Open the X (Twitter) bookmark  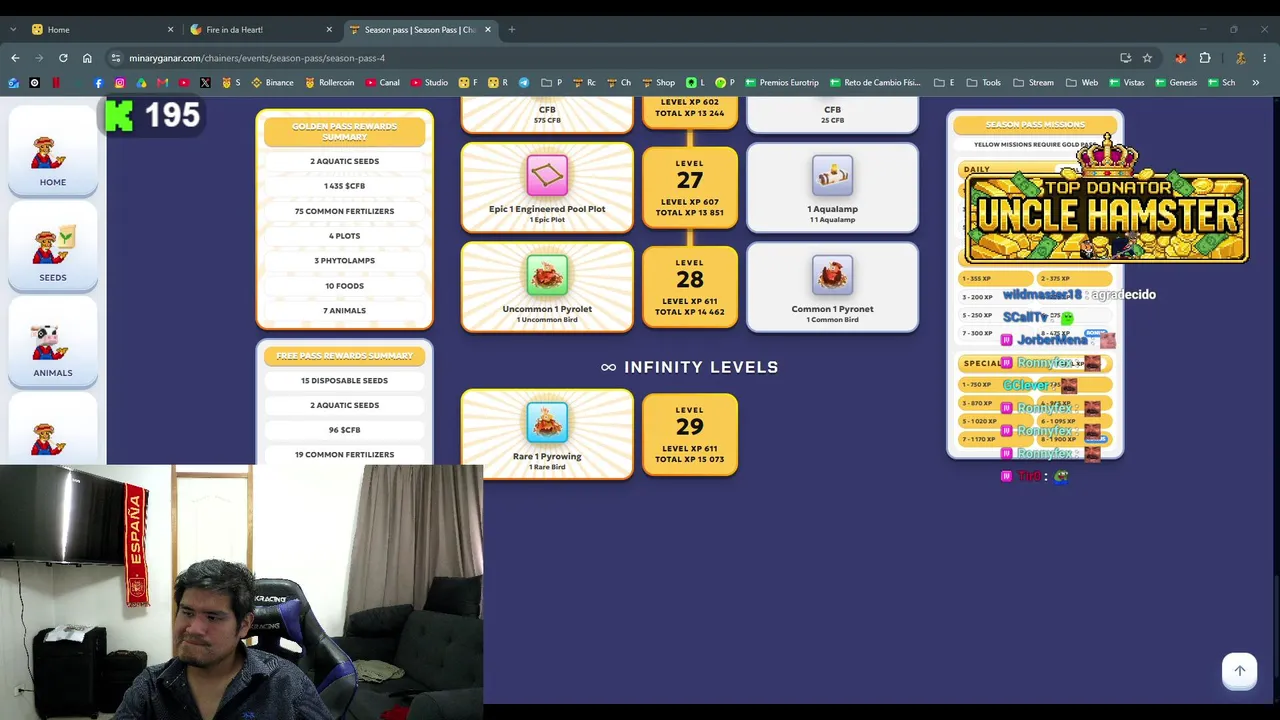[205, 82]
